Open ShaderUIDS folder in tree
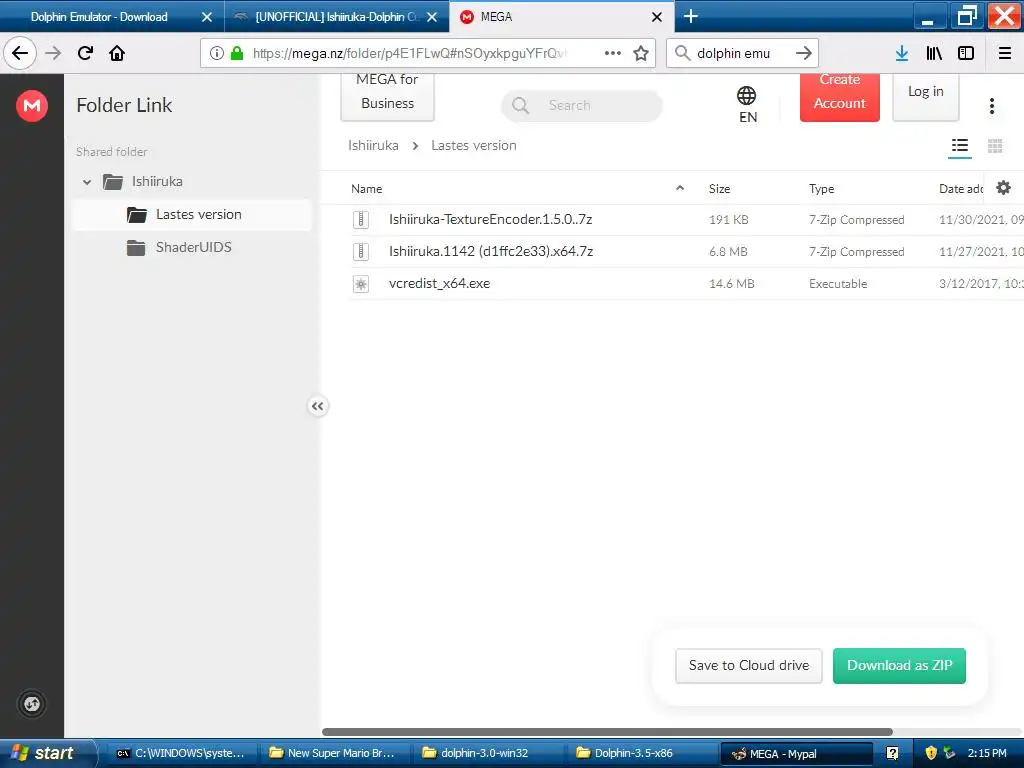The image size is (1024, 768). 180,248
